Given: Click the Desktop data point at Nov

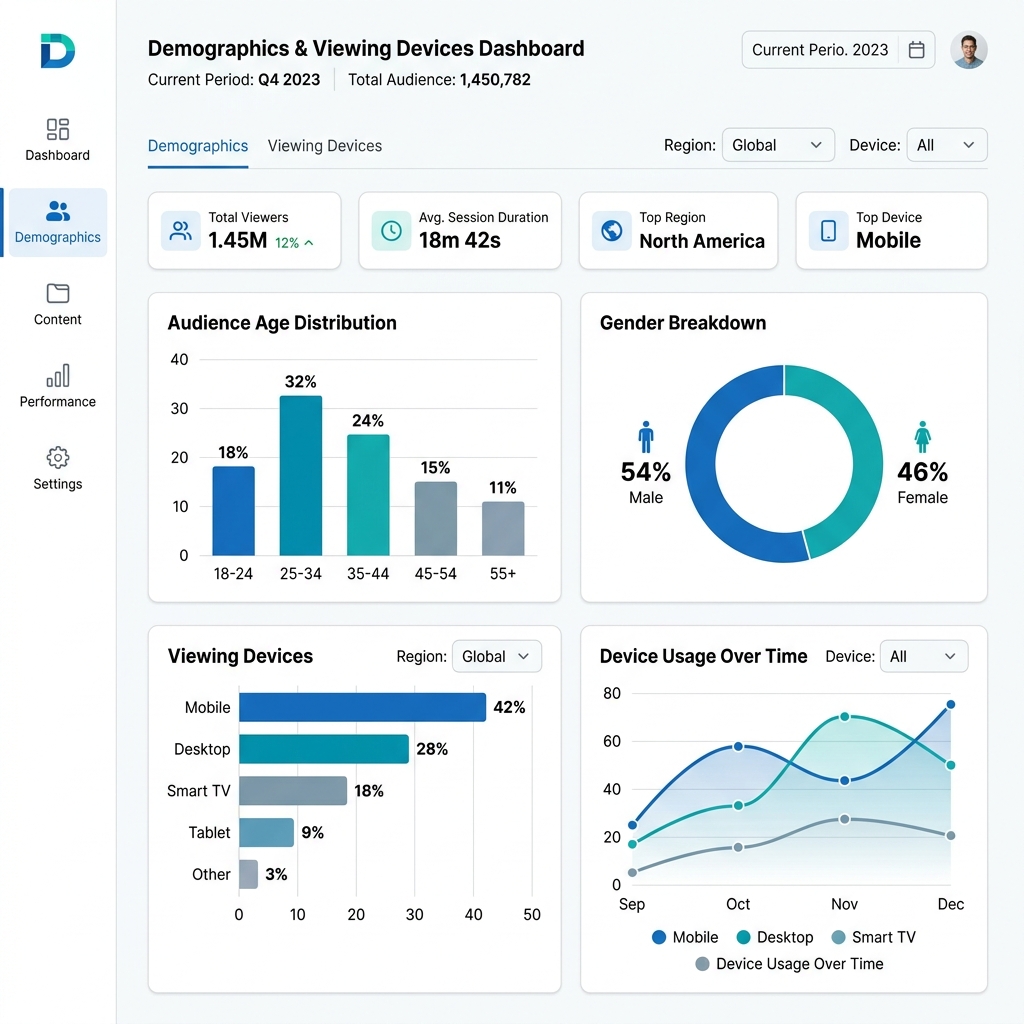Looking at the screenshot, I should [x=844, y=716].
